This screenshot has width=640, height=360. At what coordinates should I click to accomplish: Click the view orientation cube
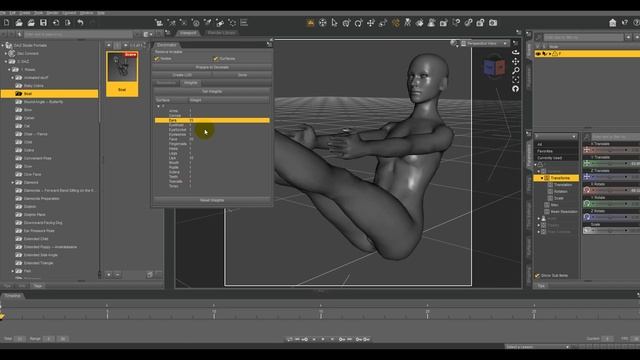pos(494,67)
